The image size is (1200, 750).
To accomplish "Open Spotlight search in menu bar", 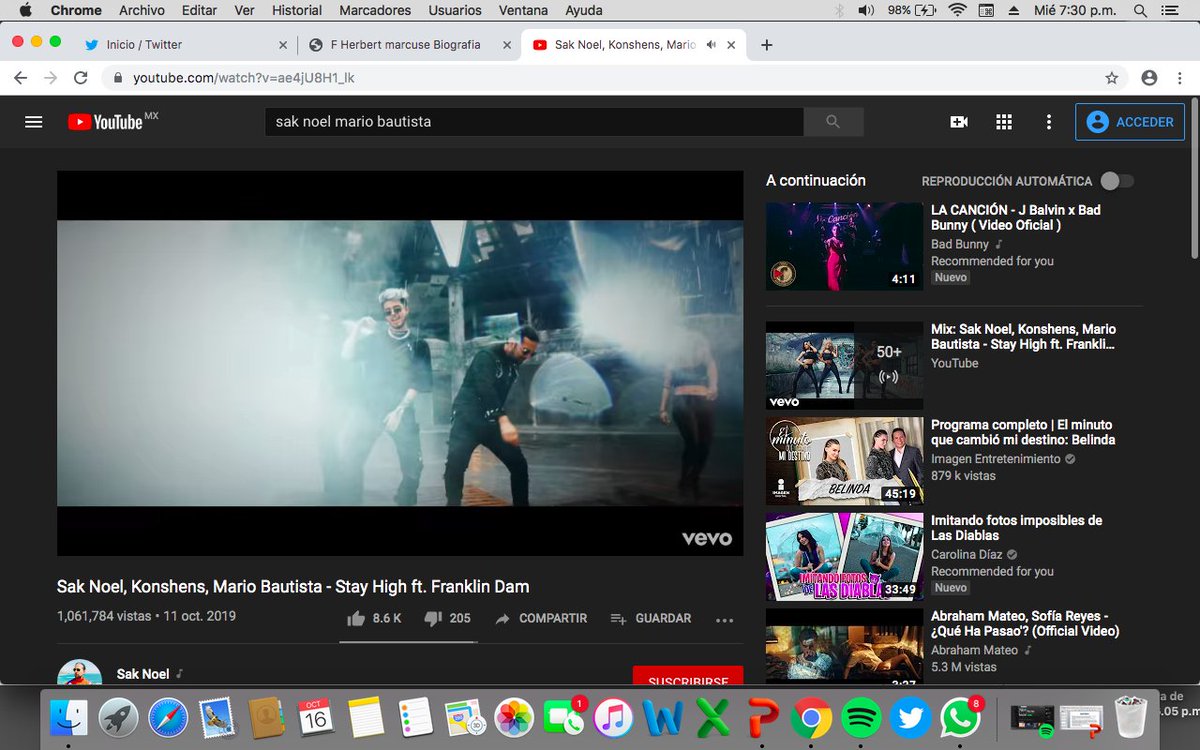I will point(1141,10).
